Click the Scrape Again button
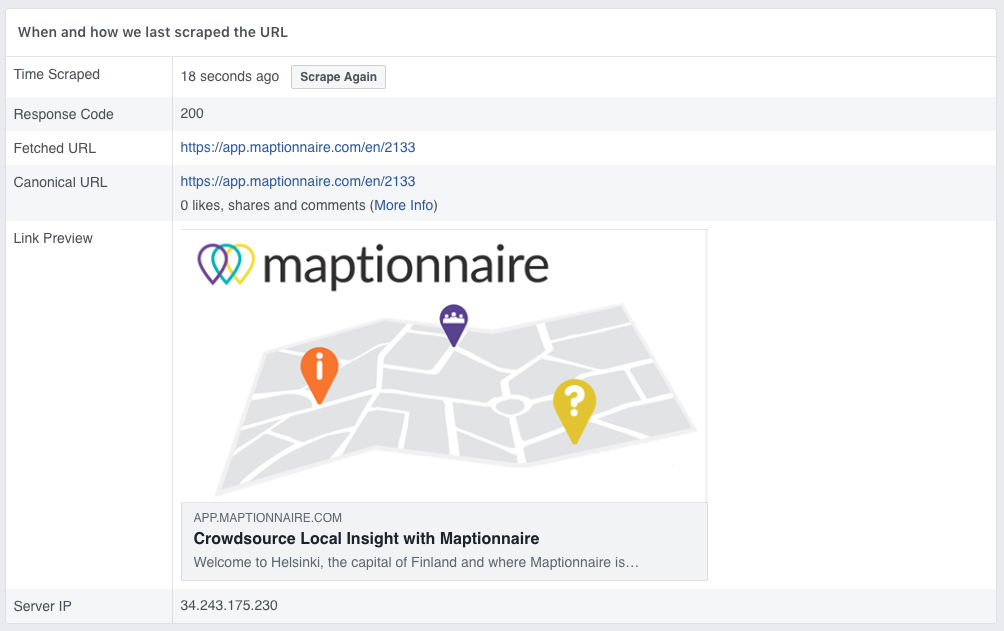The height and width of the screenshot is (631, 1004). point(338,77)
